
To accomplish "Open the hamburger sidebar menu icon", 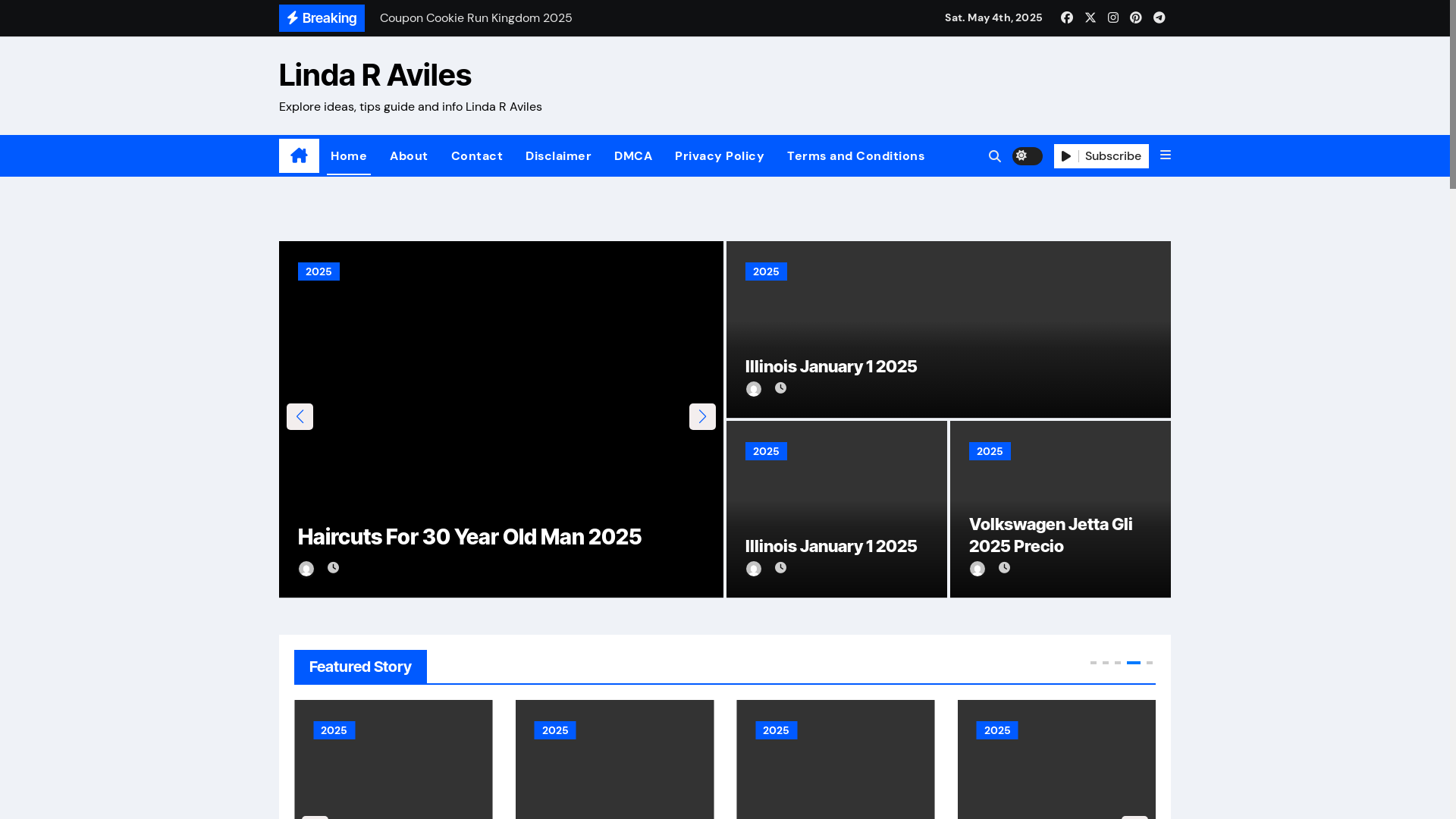I will pyautogui.click(x=1166, y=155).
